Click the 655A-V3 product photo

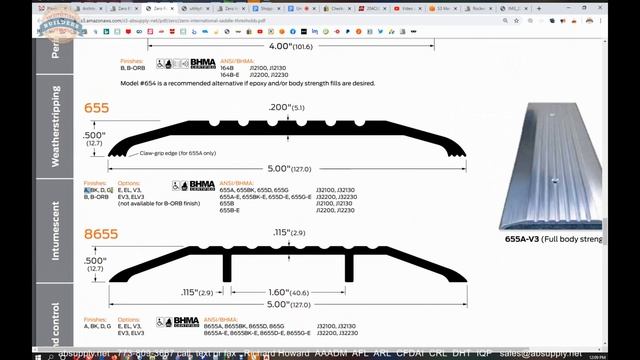550,167
